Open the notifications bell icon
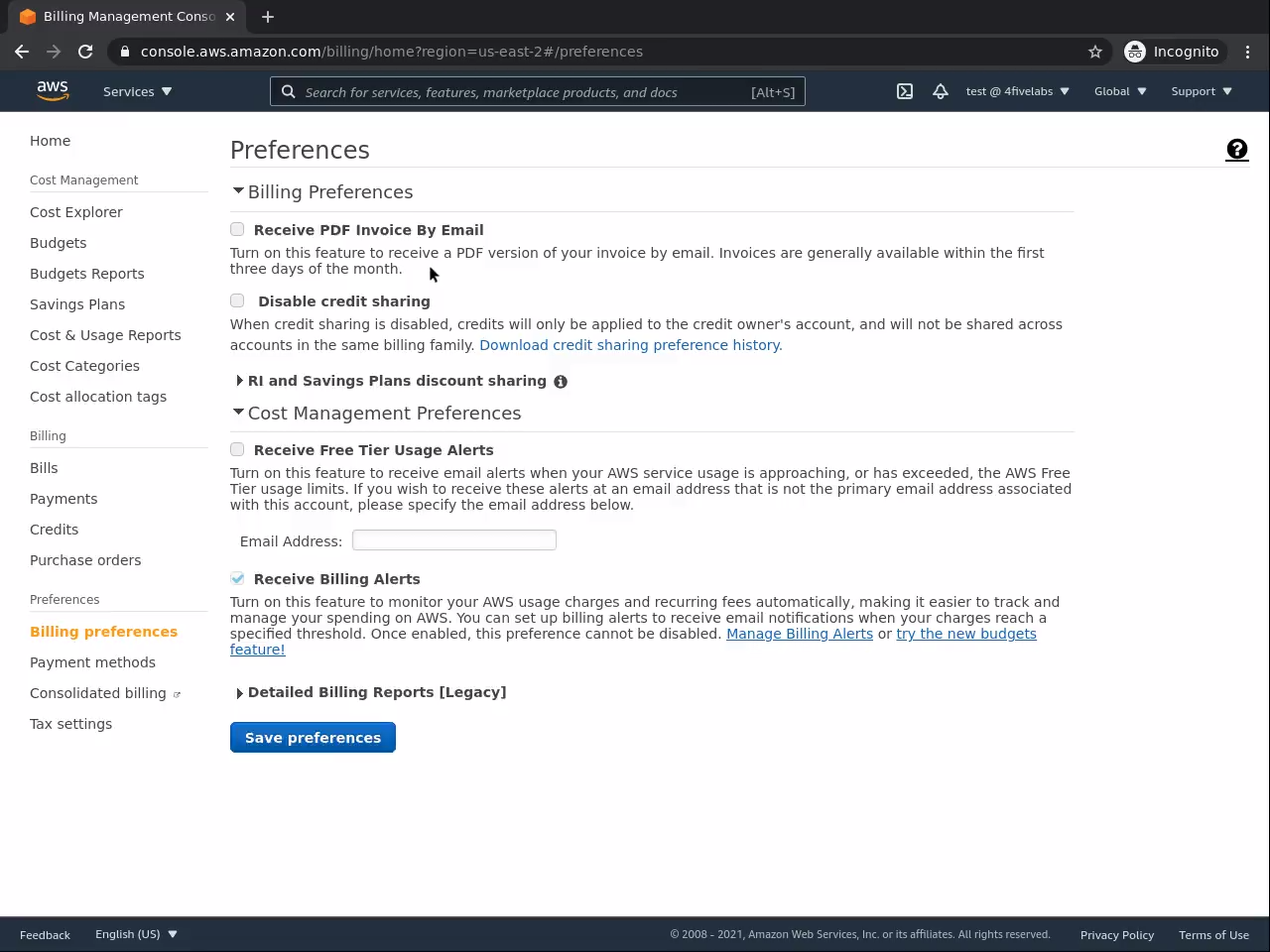 [941, 91]
